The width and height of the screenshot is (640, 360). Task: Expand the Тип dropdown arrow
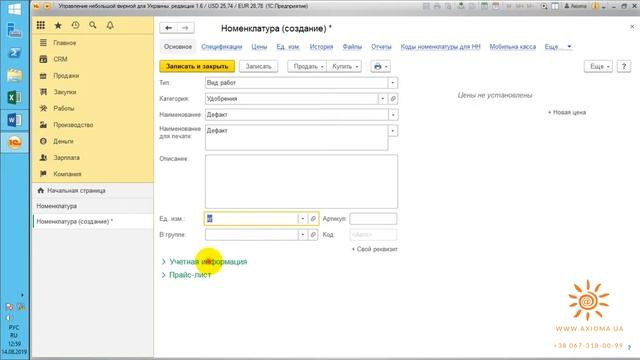point(393,83)
